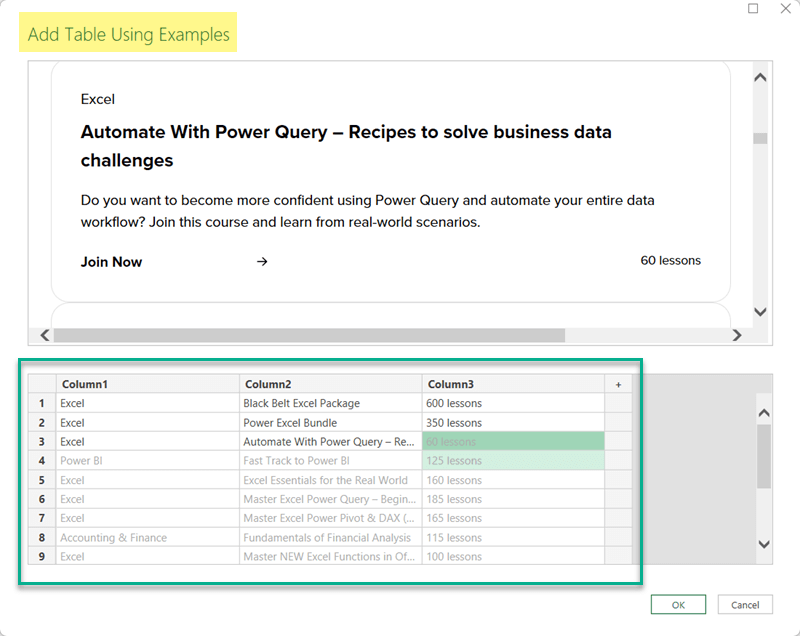
Task: Click the 'Excel' cell in row 9
Action: point(147,556)
